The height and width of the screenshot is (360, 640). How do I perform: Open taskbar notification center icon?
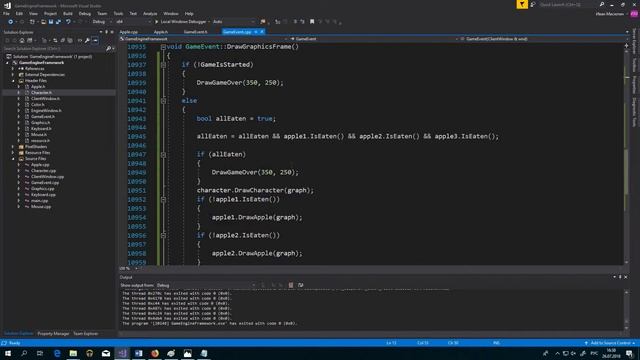click(x=629, y=353)
